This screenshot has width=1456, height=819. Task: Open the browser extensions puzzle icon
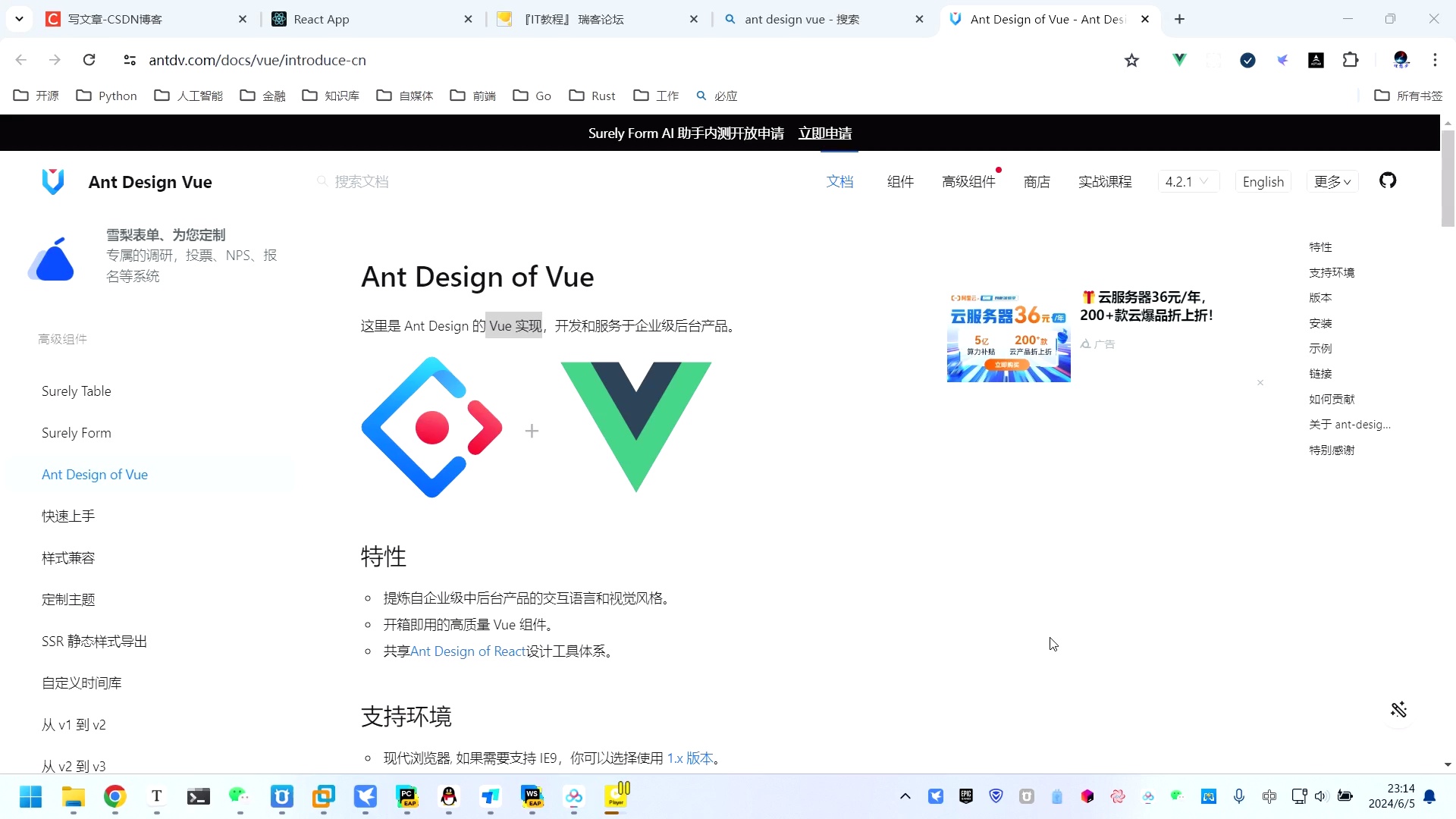point(1351,60)
